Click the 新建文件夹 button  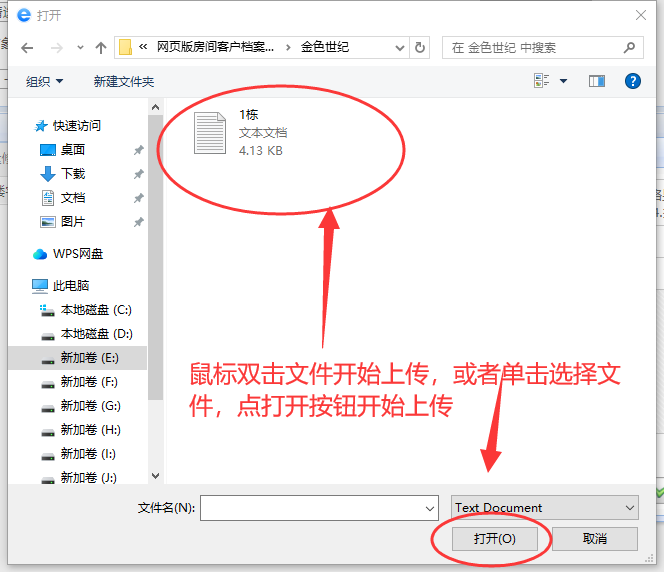pos(124,81)
